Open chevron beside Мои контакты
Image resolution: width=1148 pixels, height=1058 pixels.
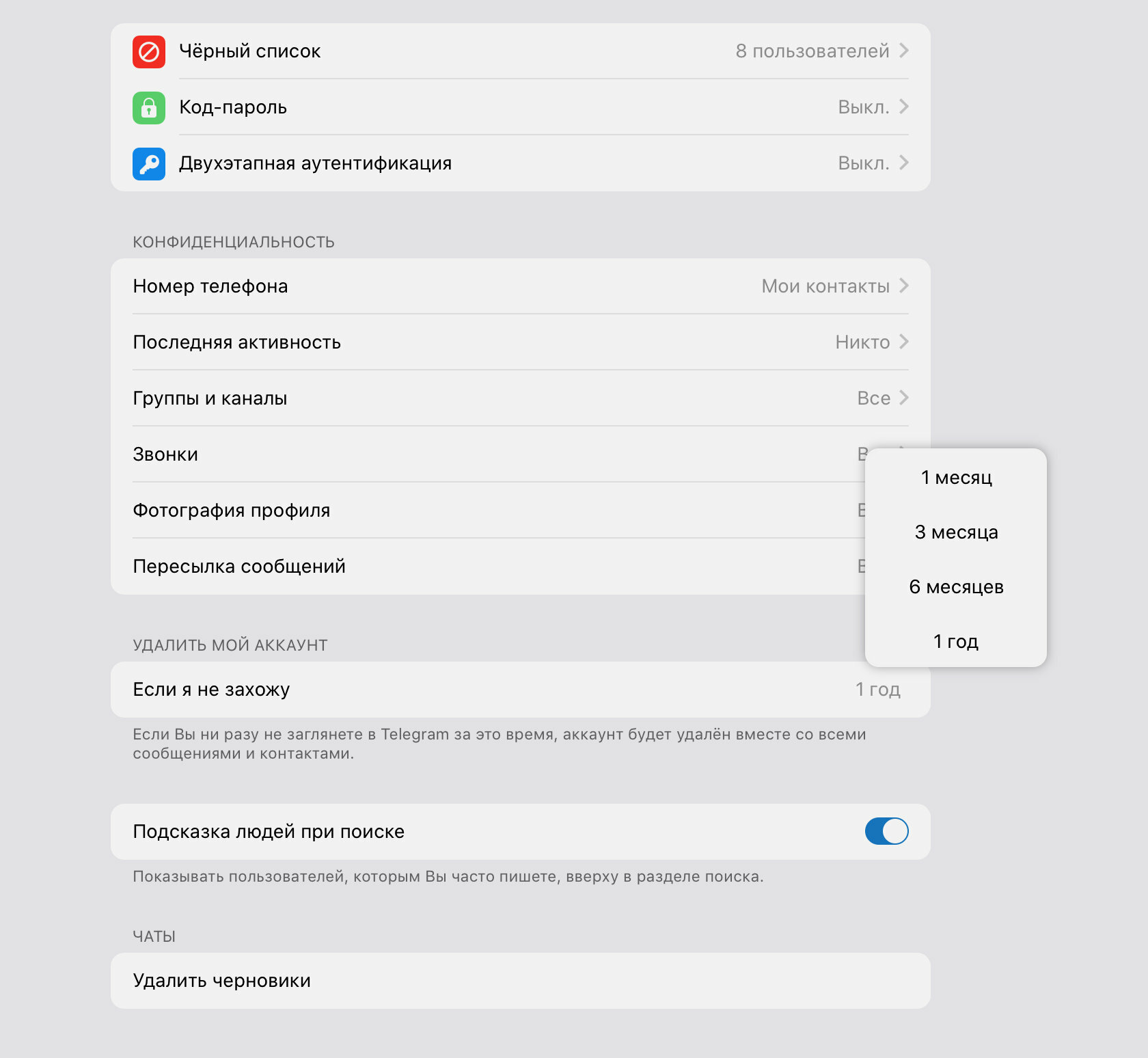[903, 286]
